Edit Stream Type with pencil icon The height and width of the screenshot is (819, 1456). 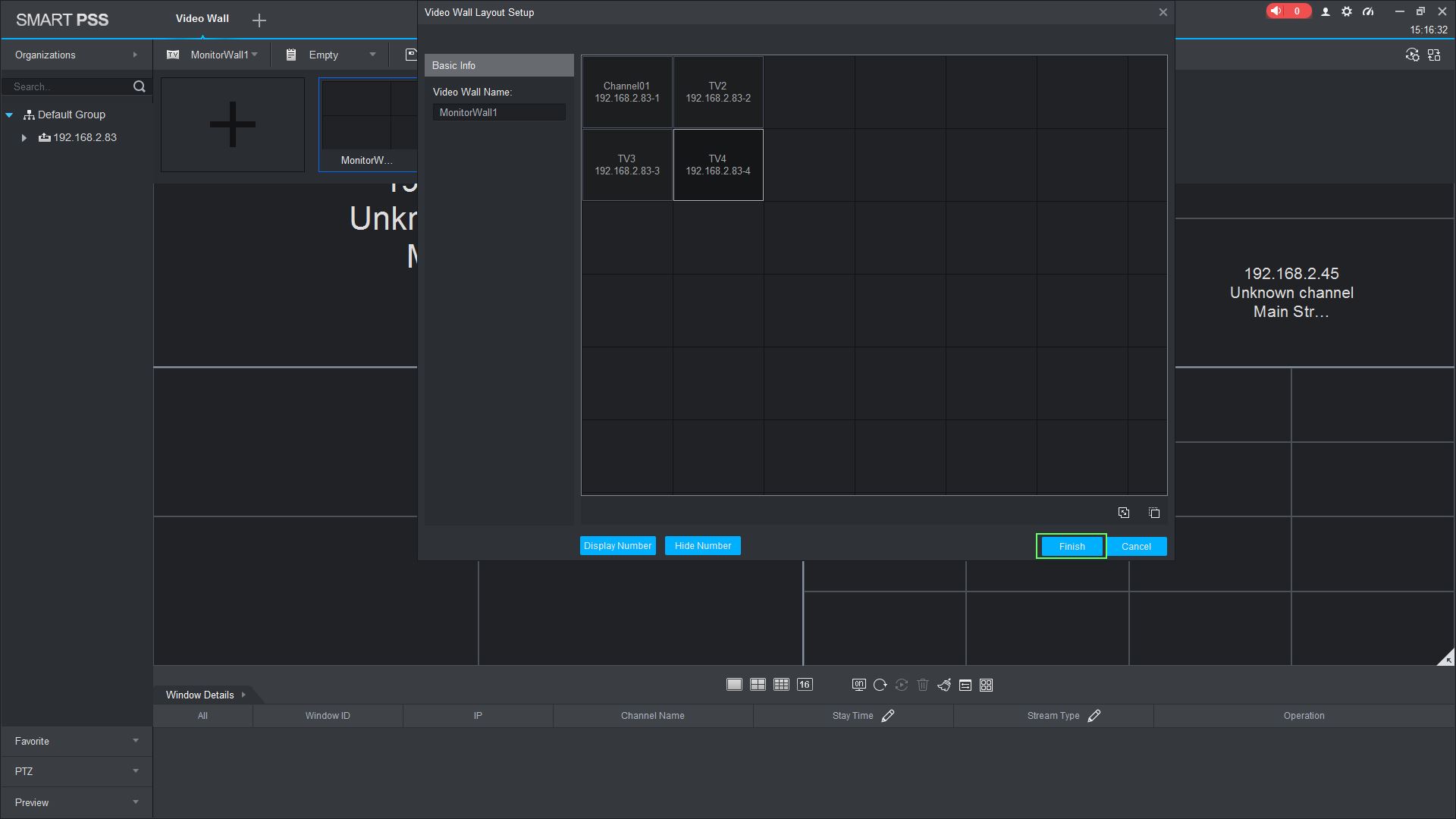[x=1094, y=716]
